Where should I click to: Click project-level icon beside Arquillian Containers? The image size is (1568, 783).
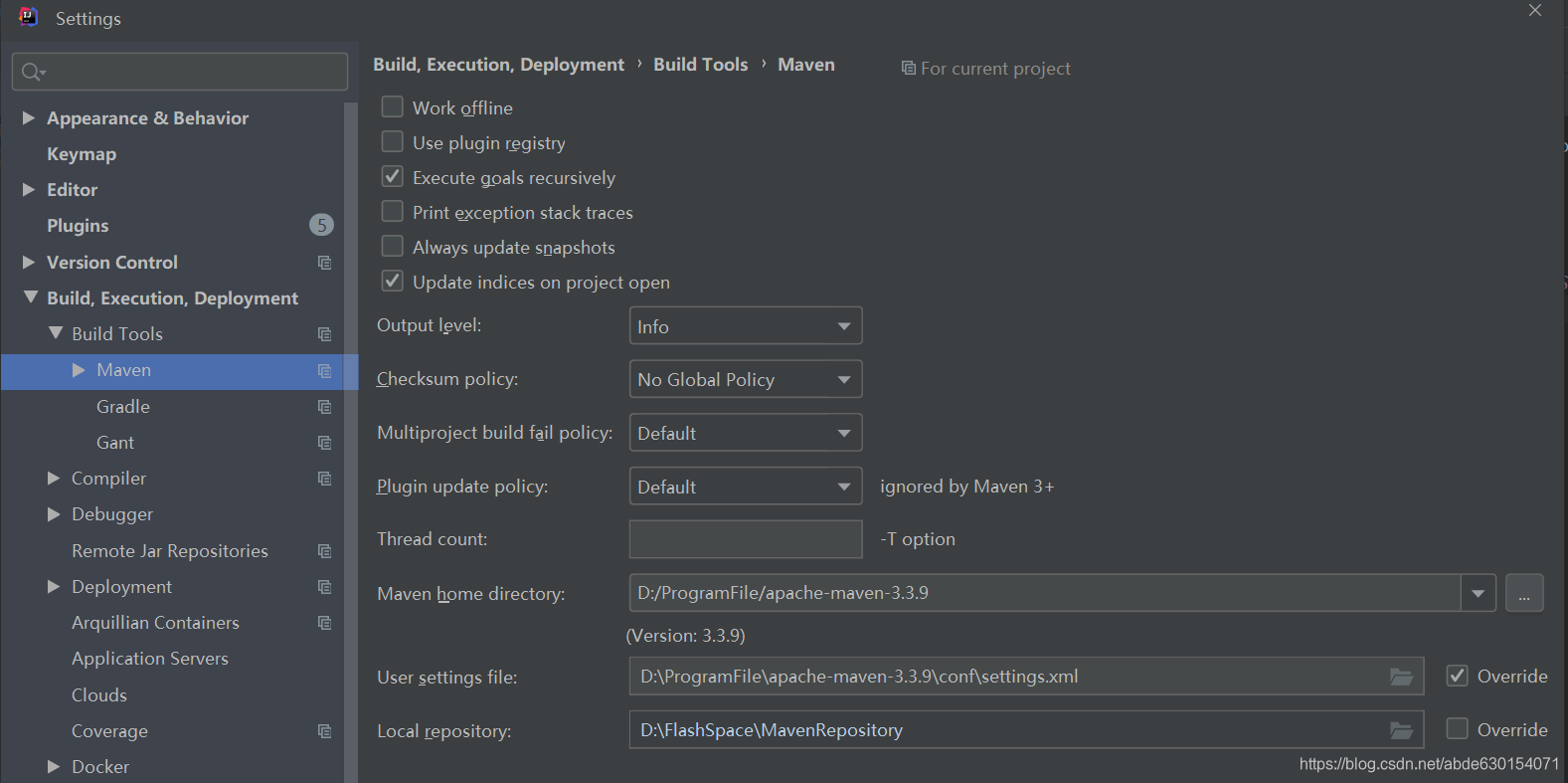[x=324, y=623]
